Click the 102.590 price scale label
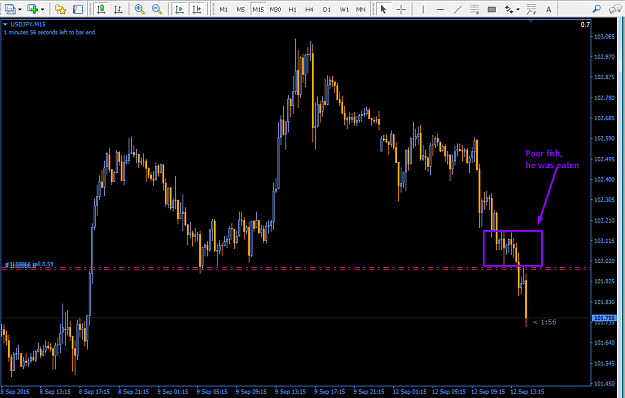The width and height of the screenshot is (625, 398). (x=604, y=139)
